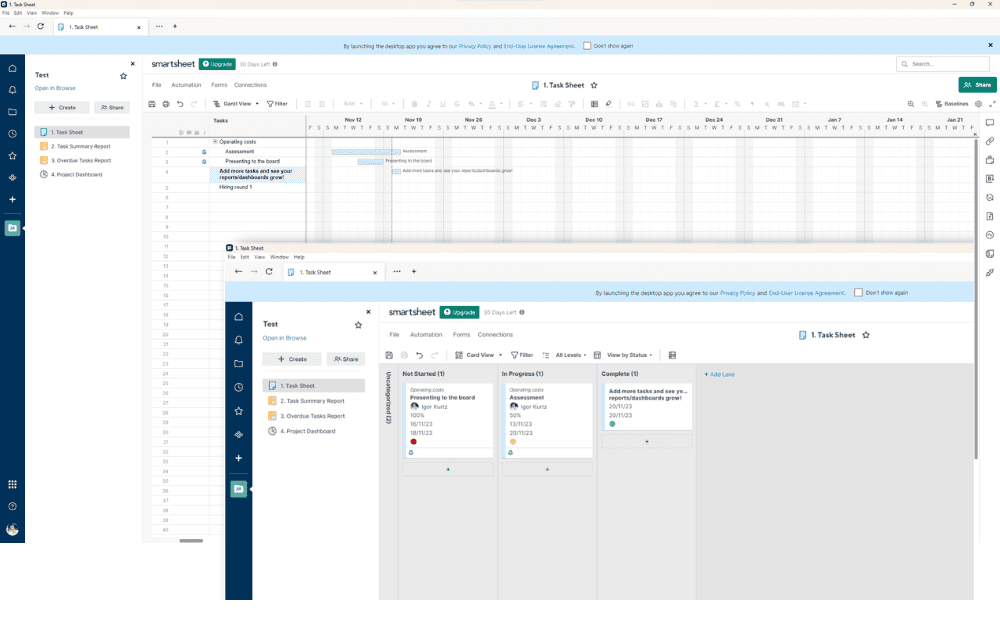Open Baselines in the Gantt toolbar
Image resolution: width=1000 pixels, height=627 pixels.
pyautogui.click(x=952, y=104)
